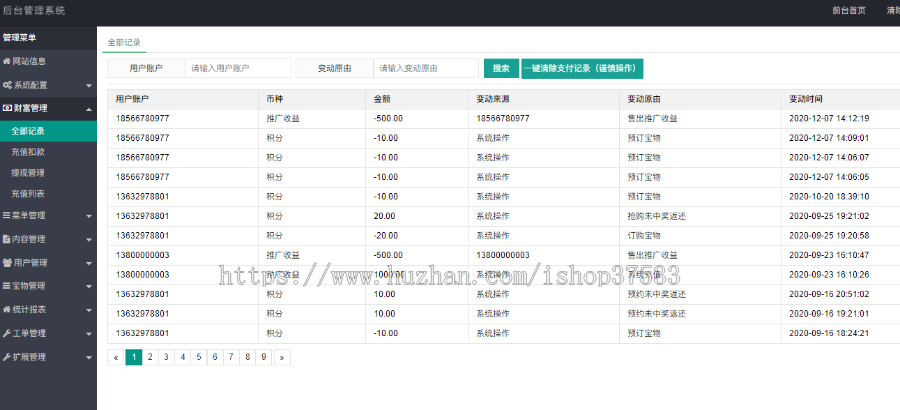
Task: Expand the 统计报表 menu arrow
Action: click(x=89, y=310)
